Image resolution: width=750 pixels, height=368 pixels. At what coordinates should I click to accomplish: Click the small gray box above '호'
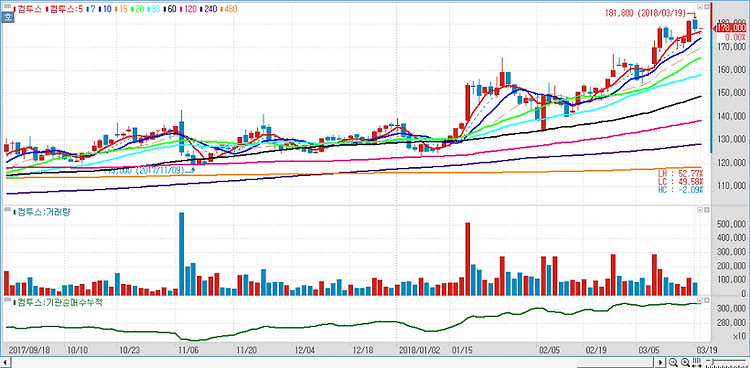point(7,6)
